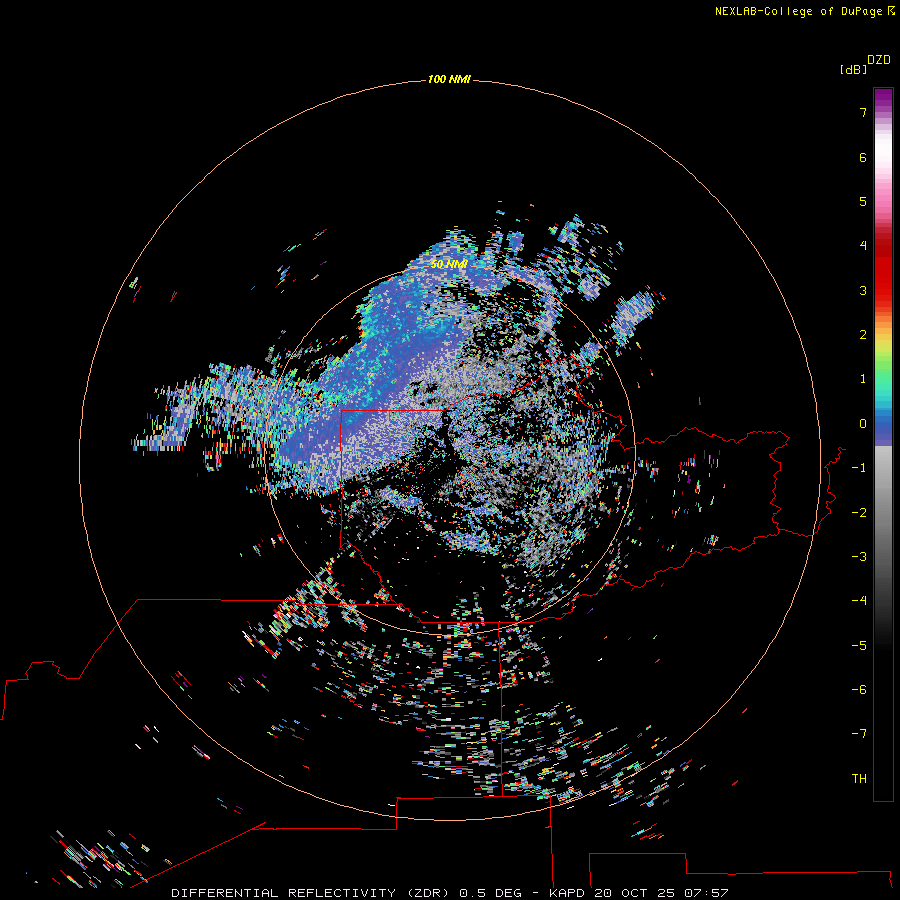Click the -2 value on color scale
The image size is (900, 900).
[859, 513]
